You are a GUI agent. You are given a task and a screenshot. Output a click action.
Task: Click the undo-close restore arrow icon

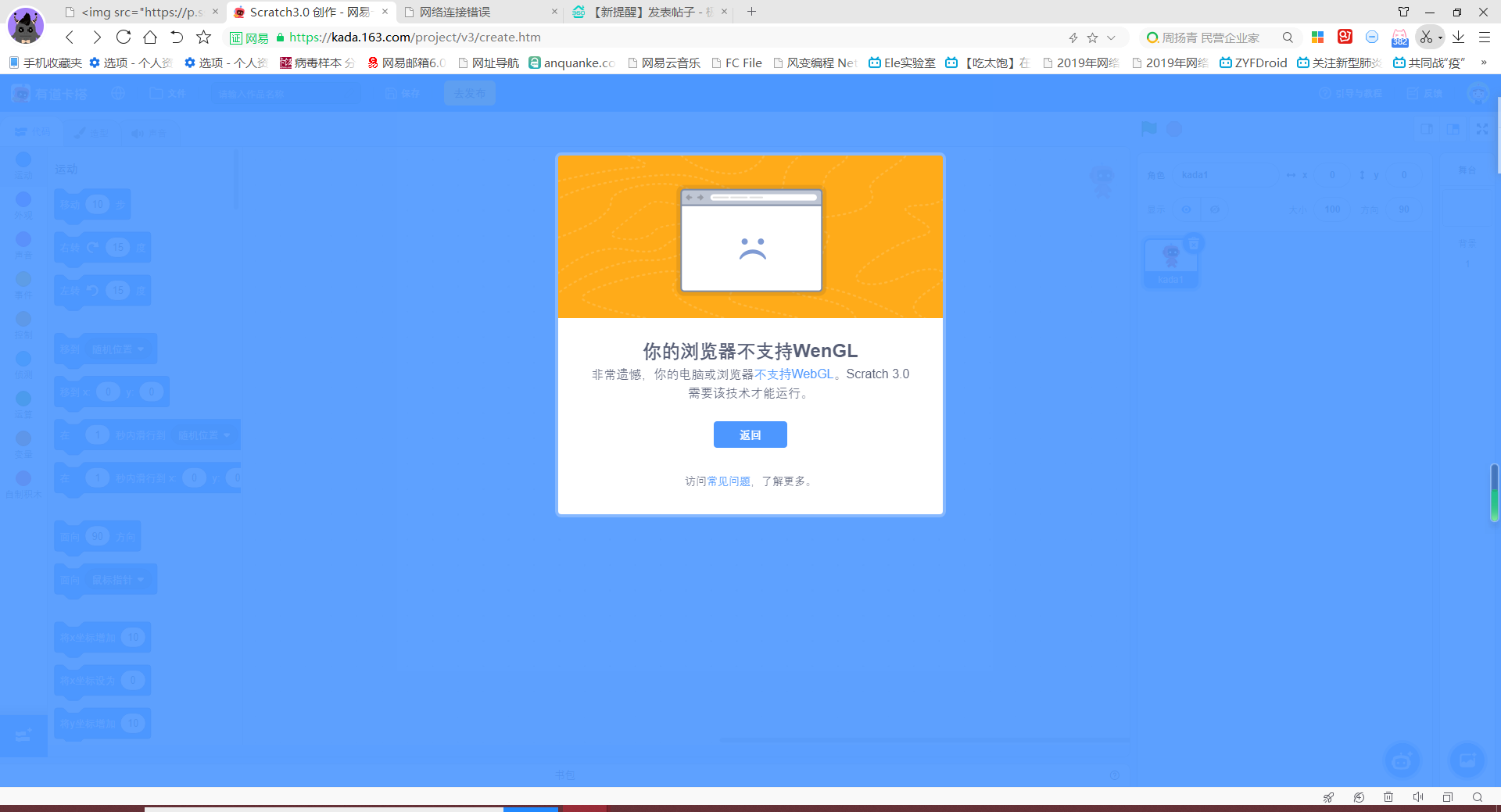pos(177,37)
